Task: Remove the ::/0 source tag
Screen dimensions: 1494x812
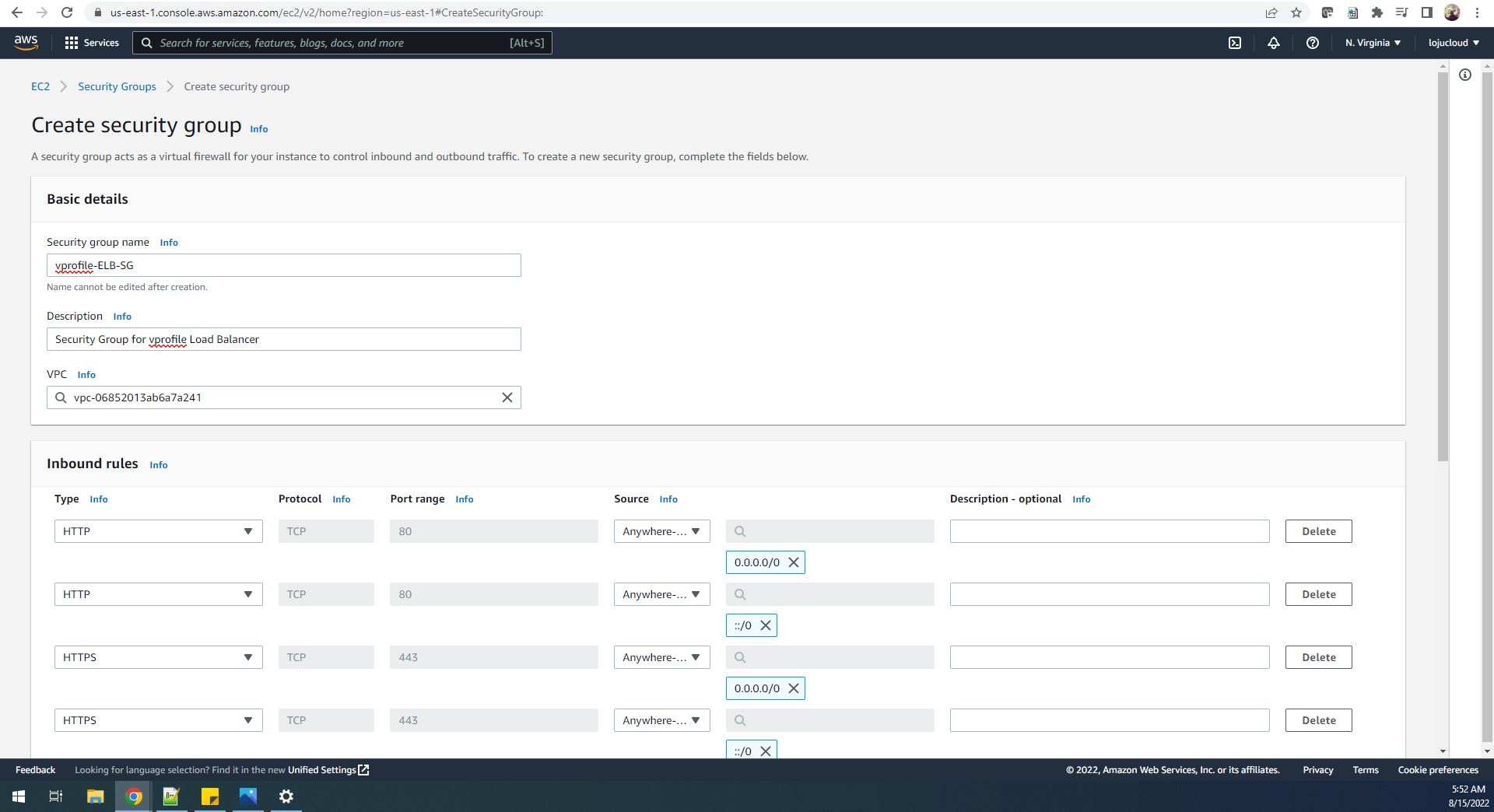Action: (x=766, y=625)
